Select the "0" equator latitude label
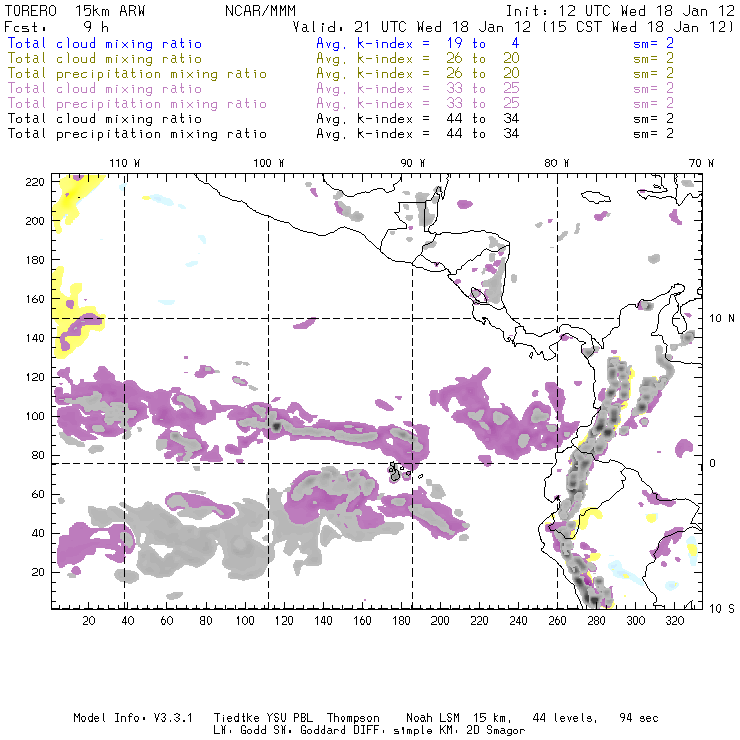740x740 pixels. point(713,463)
